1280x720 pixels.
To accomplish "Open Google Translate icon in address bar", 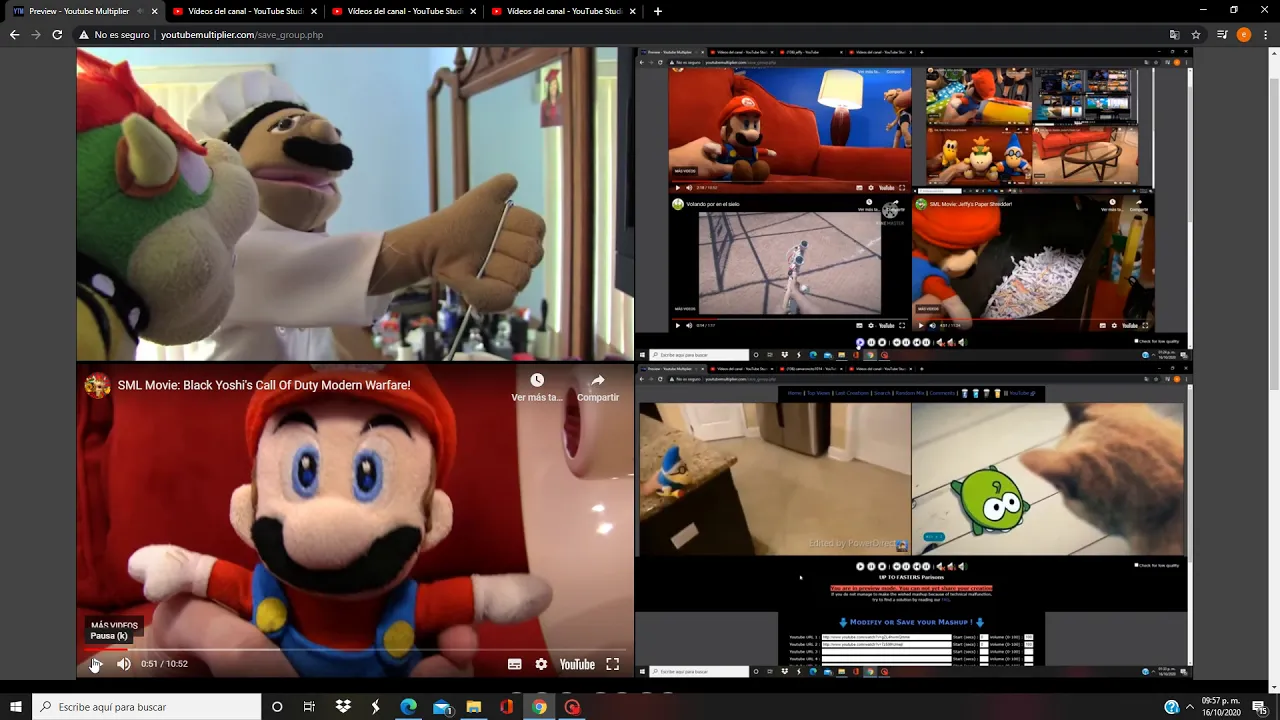I will coord(1174,35).
